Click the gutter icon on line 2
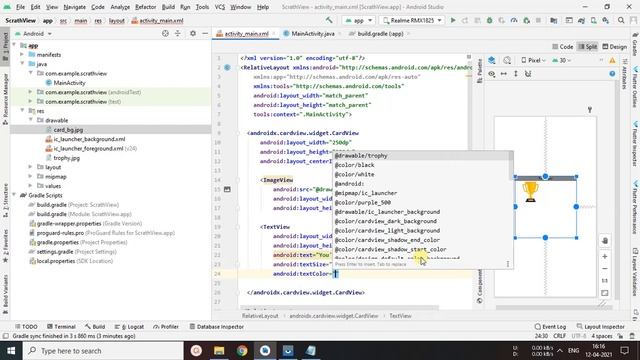640x360 pixels. (227, 67)
